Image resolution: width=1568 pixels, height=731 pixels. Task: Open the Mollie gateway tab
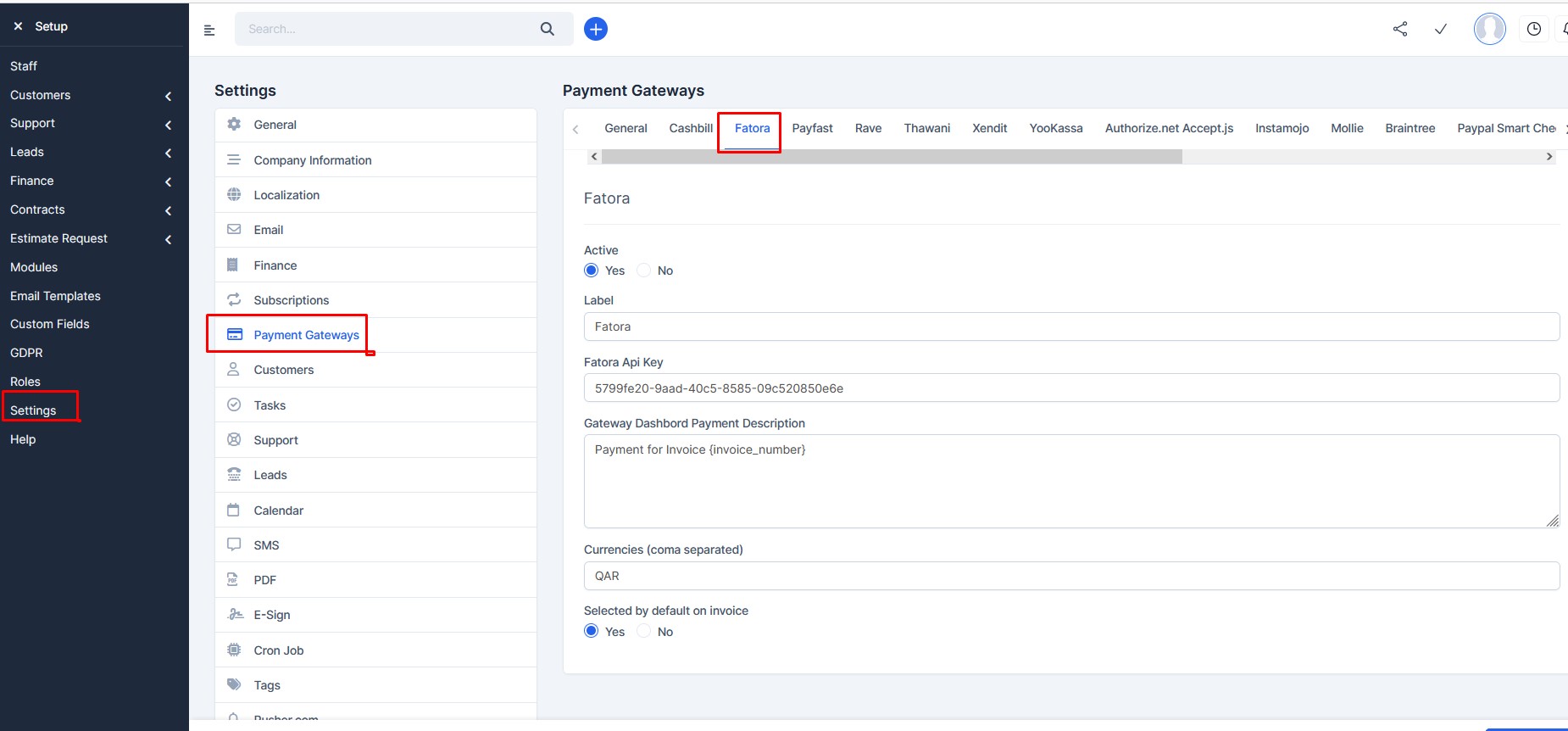pos(1347,128)
